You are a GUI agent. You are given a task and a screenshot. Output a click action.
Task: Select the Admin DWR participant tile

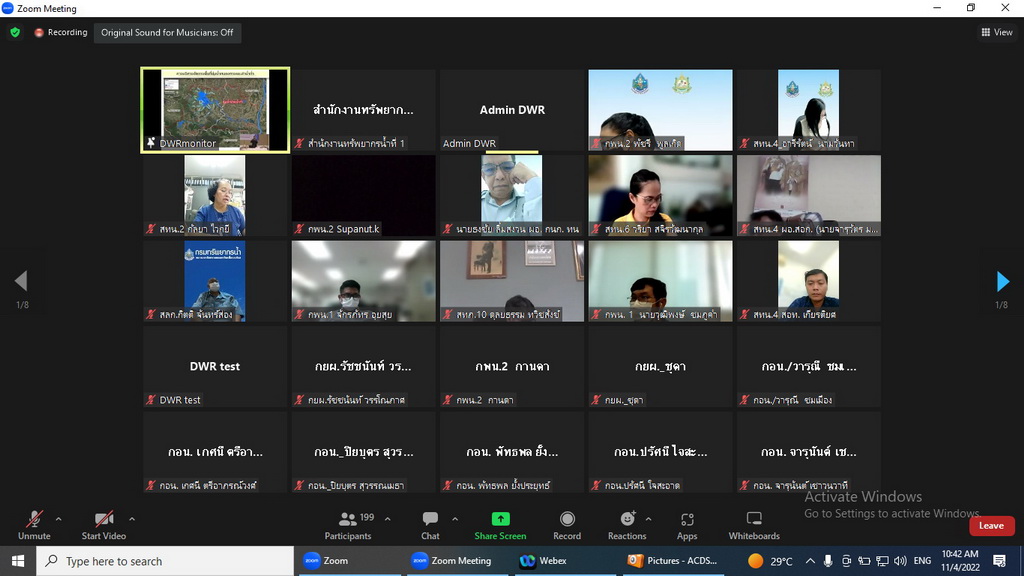pos(512,110)
